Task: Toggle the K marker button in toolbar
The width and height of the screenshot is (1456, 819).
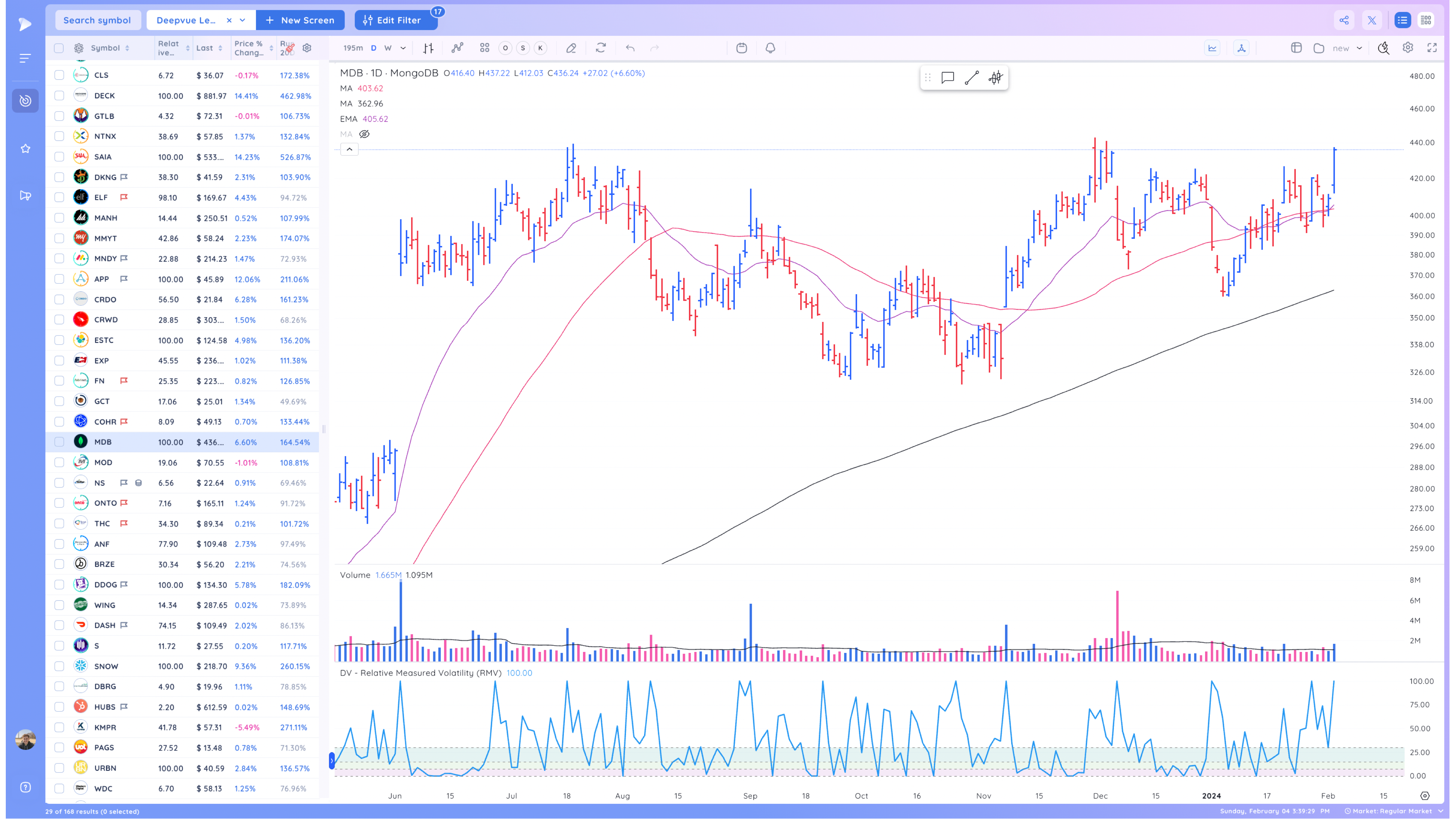Action: coord(540,48)
